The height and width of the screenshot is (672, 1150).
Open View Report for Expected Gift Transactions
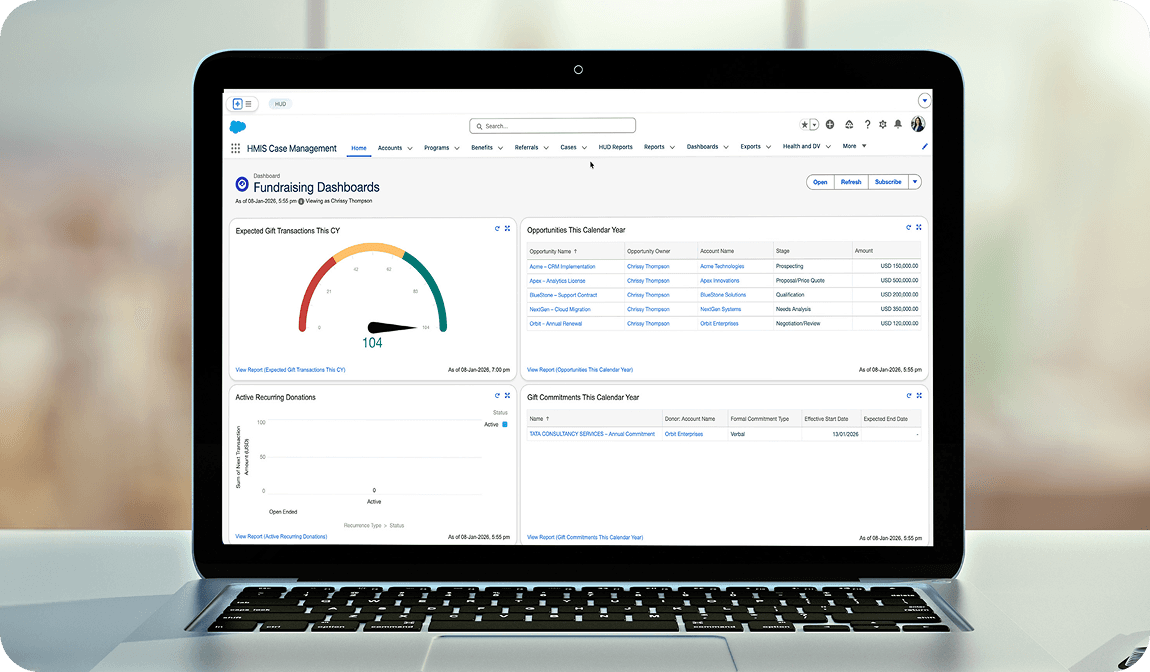click(x=290, y=370)
